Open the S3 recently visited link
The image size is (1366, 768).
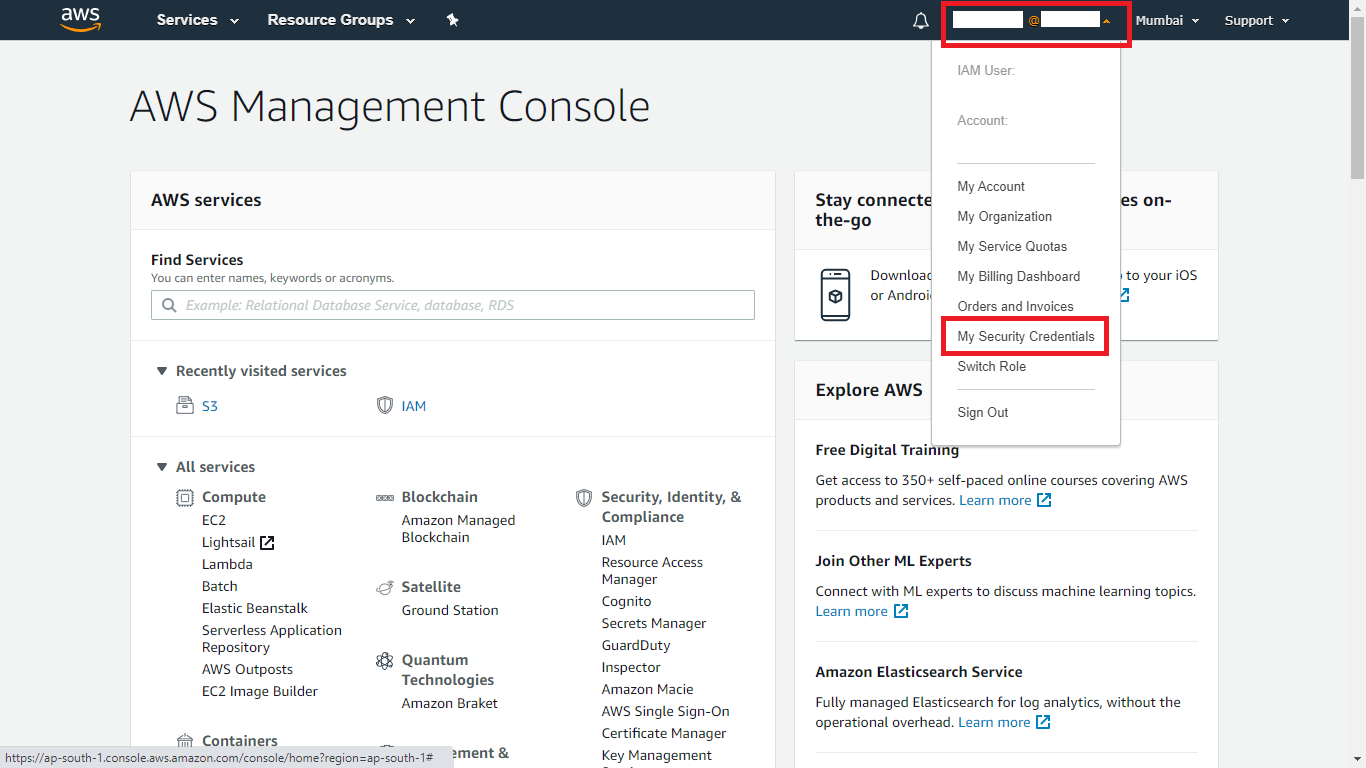point(210,406)
